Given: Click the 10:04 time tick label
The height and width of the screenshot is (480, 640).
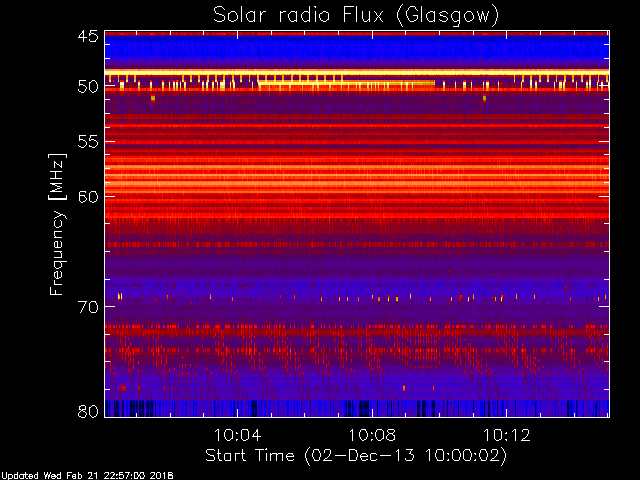Looking at the screenshot, I should [x=238, y=435].
